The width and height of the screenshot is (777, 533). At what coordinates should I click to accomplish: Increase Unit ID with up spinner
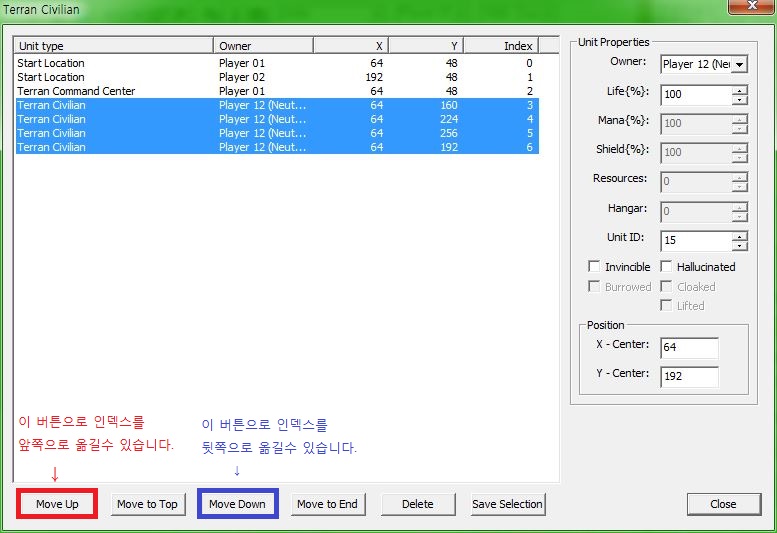click(x=739, y=236)
